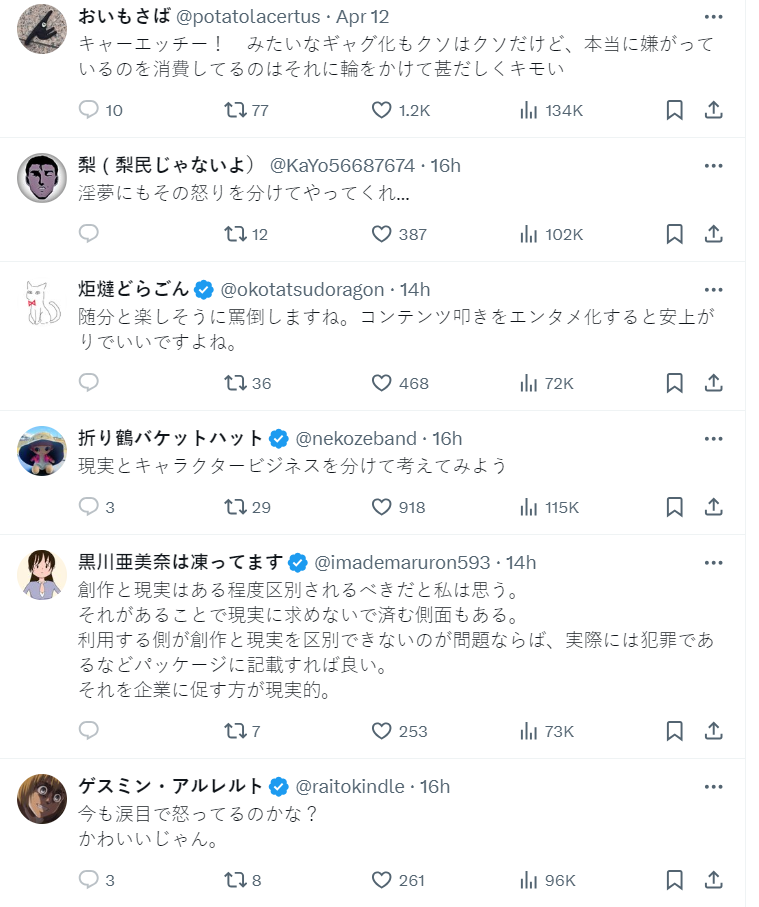Viewport: 759px width, 907px height.
Task: Like the tweet from @KaYo56687674
Action: (381, 234)
